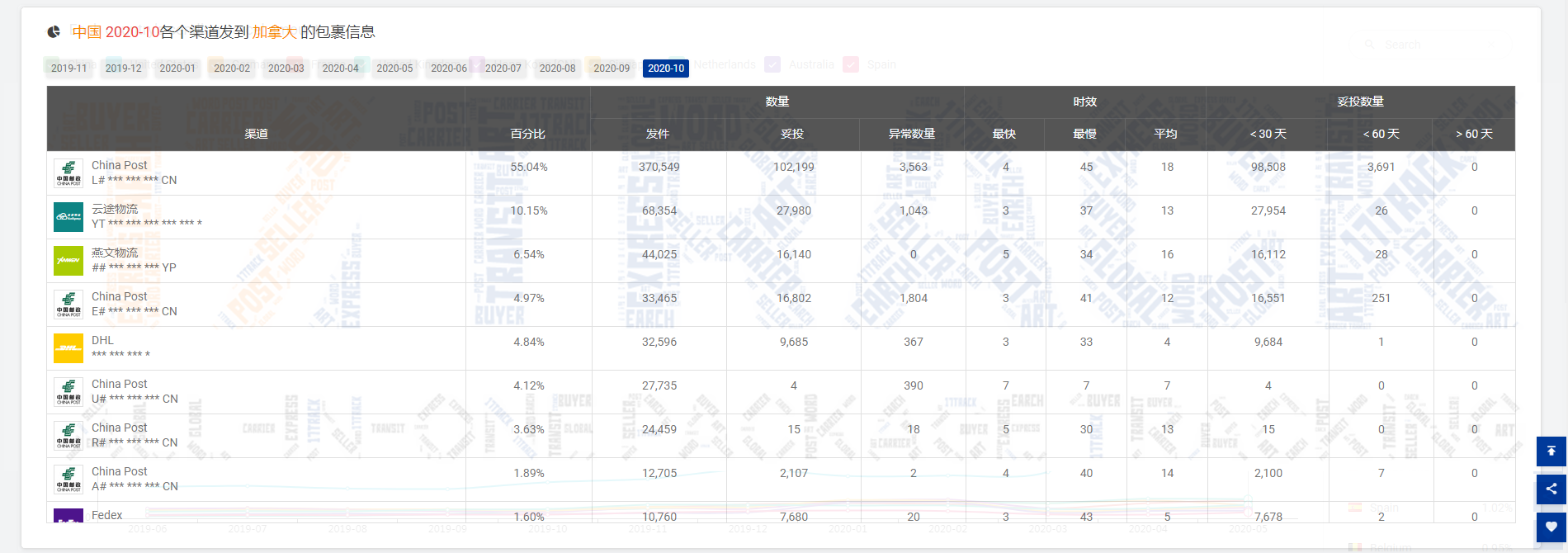This screenshot has width=1568, height=553.
Task: Click the 云途物流 teal carrier logo
Action: tap(68, 217)
